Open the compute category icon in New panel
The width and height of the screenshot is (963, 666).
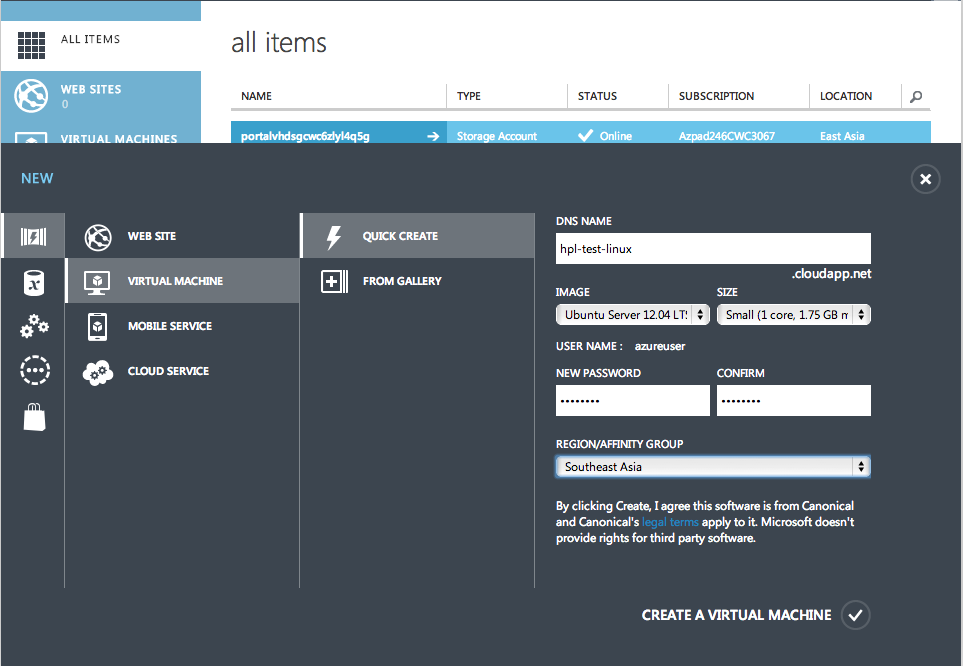click(33, 237)
